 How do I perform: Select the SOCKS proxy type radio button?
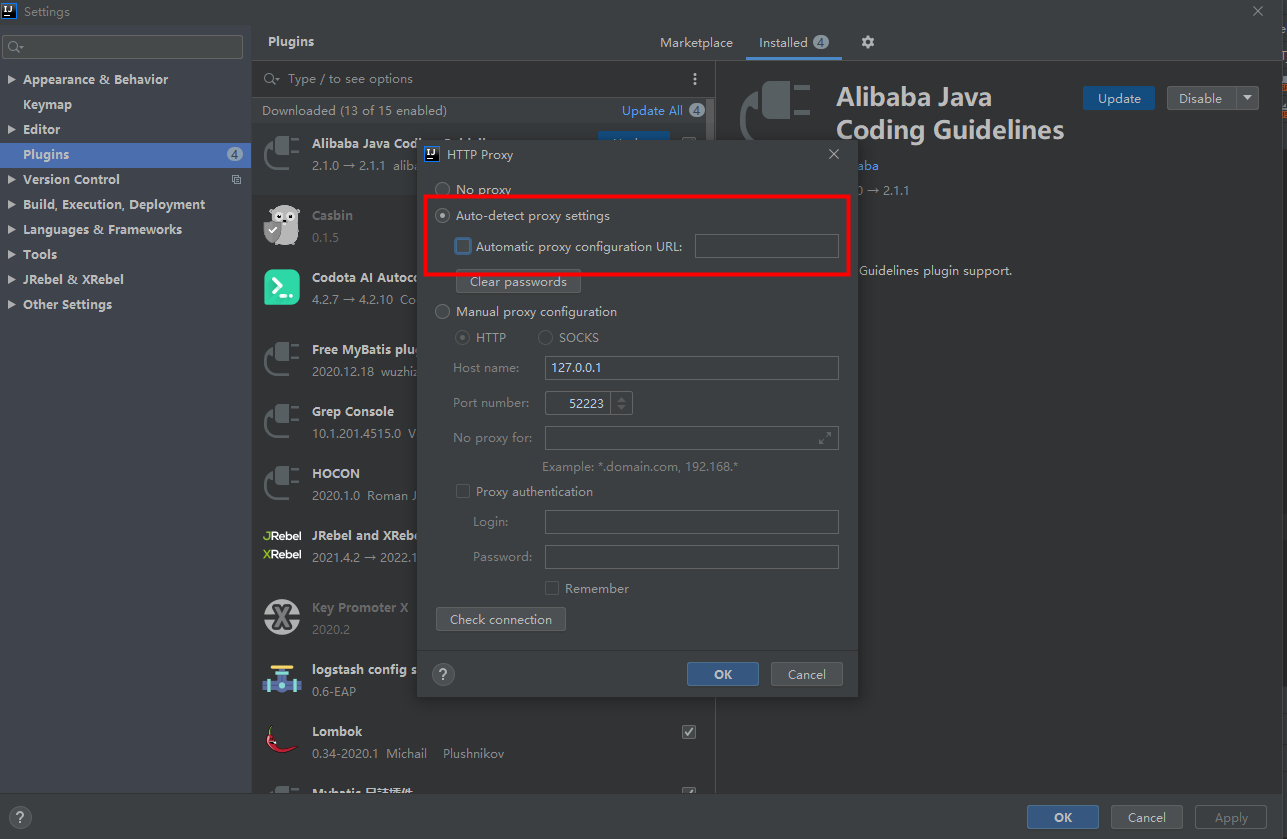[545, 337]
